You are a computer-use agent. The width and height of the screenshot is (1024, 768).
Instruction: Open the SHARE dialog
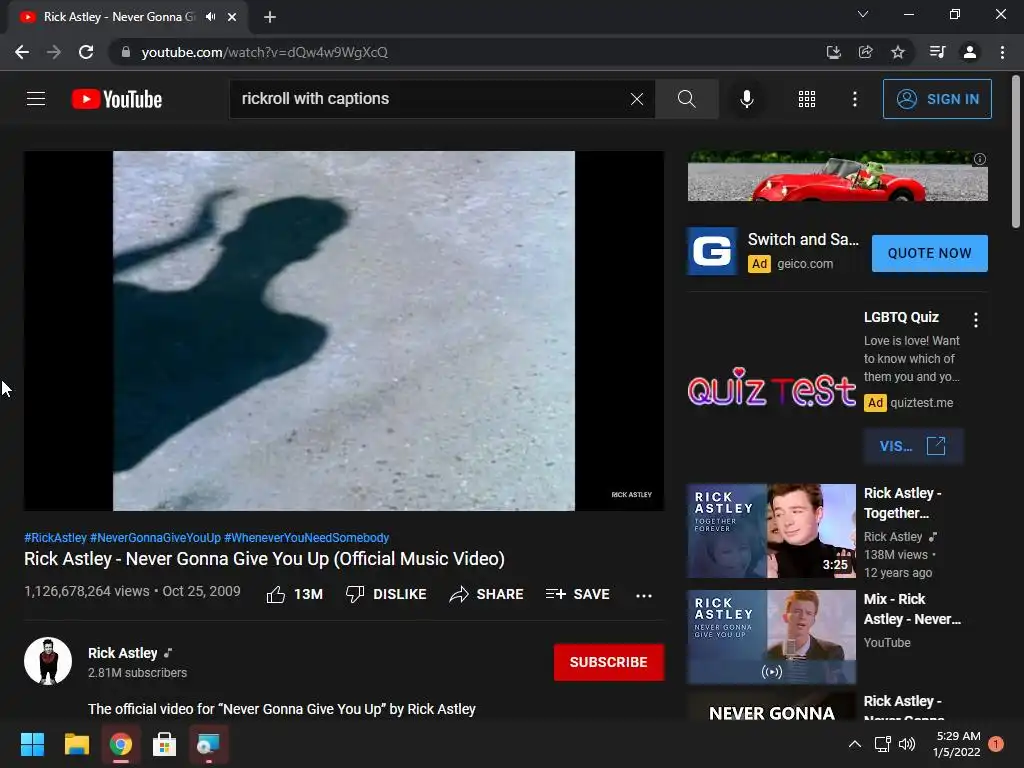pos(487,594)
